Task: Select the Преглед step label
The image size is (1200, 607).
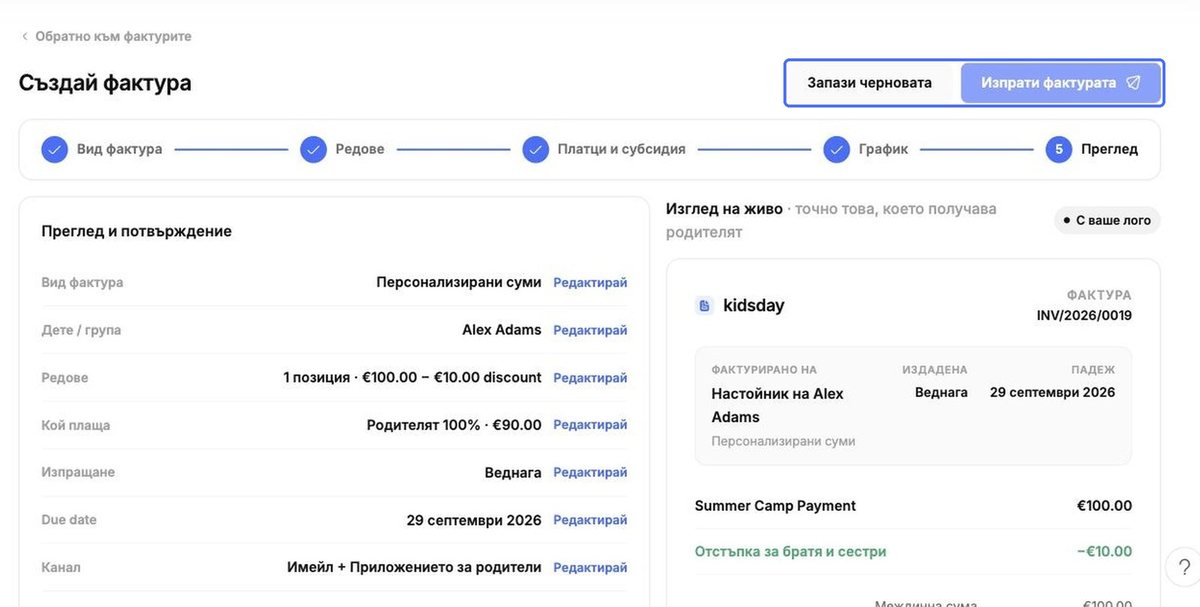Action: click(1110, 149)
